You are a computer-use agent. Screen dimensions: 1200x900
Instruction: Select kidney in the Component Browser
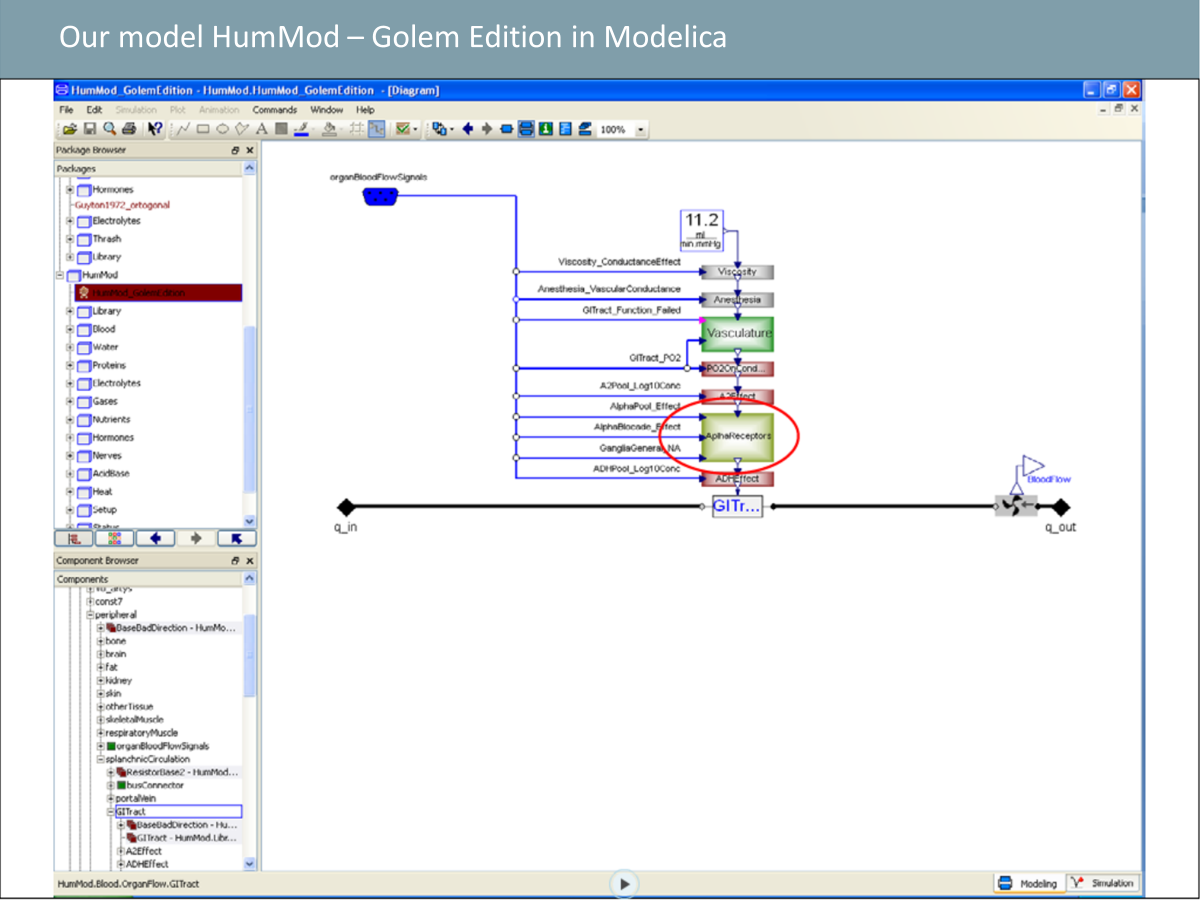click(x=118, y=680)
